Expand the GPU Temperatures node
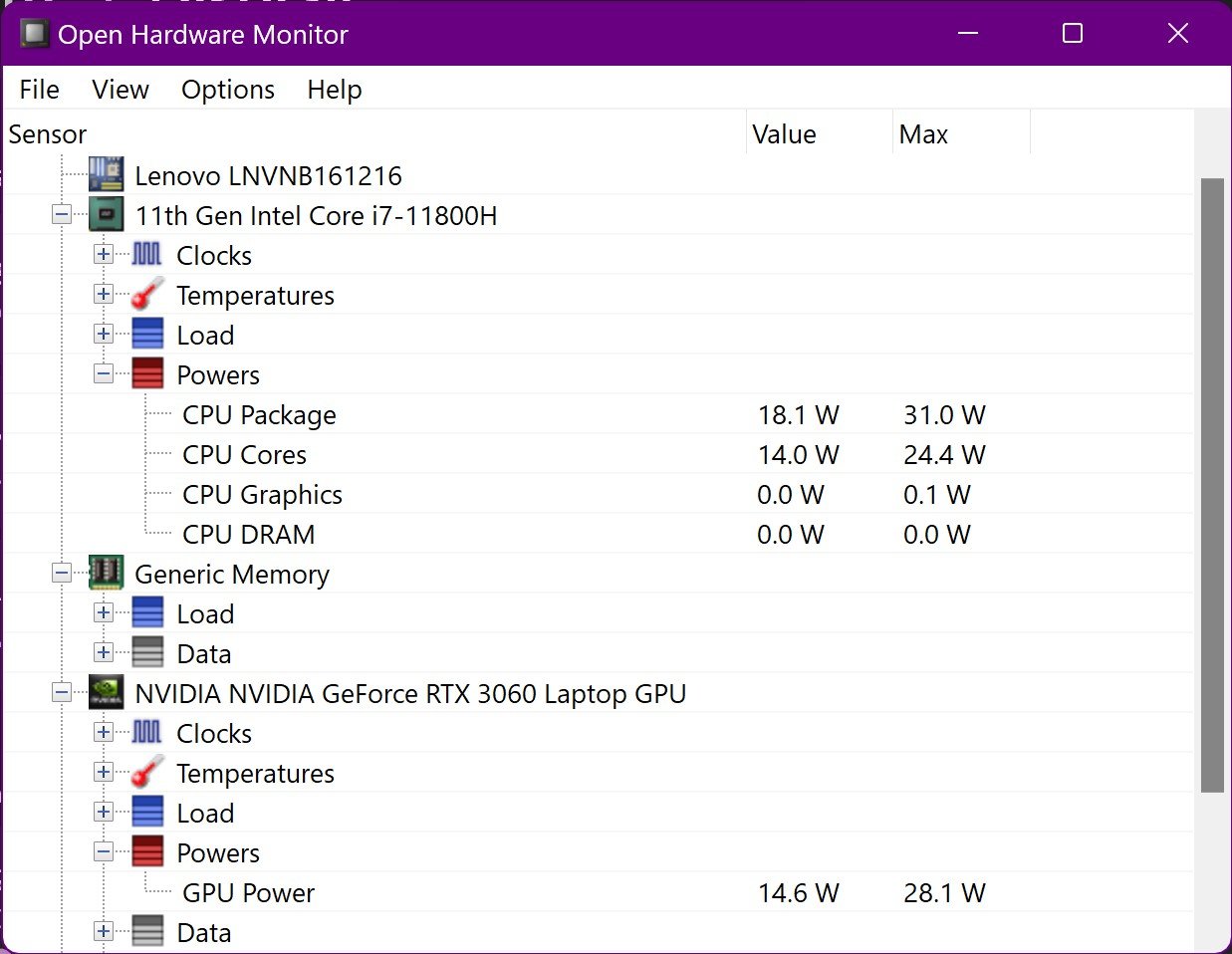Screen dimensions: 1232x954 104,772
